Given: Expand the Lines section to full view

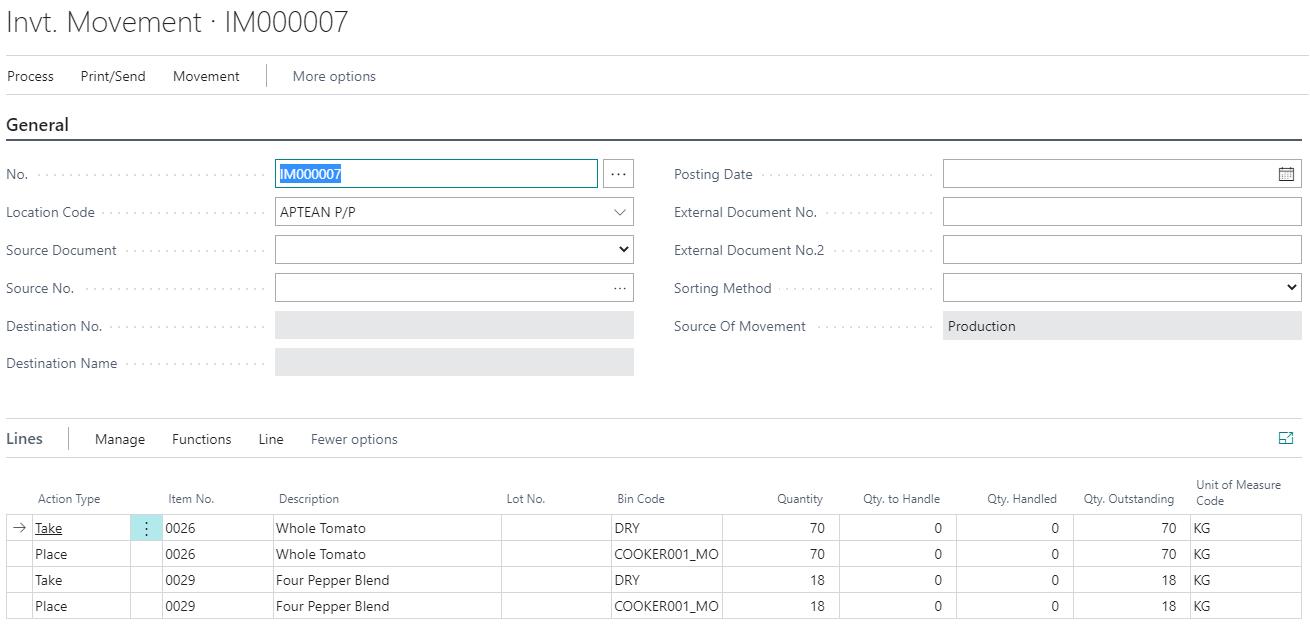Looking at the screenshot, I should [x=1286, y=438].
